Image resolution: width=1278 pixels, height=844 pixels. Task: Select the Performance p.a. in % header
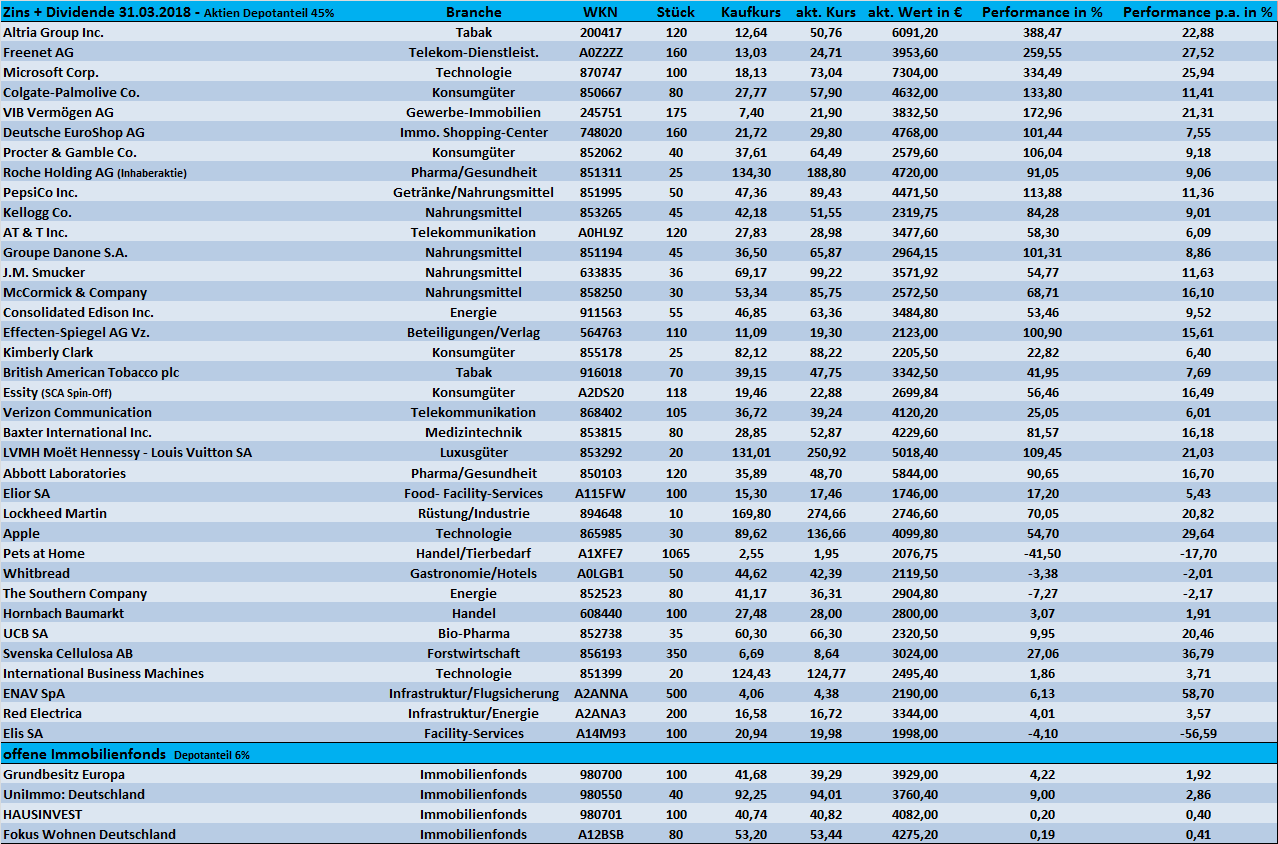coord(1197,12)
